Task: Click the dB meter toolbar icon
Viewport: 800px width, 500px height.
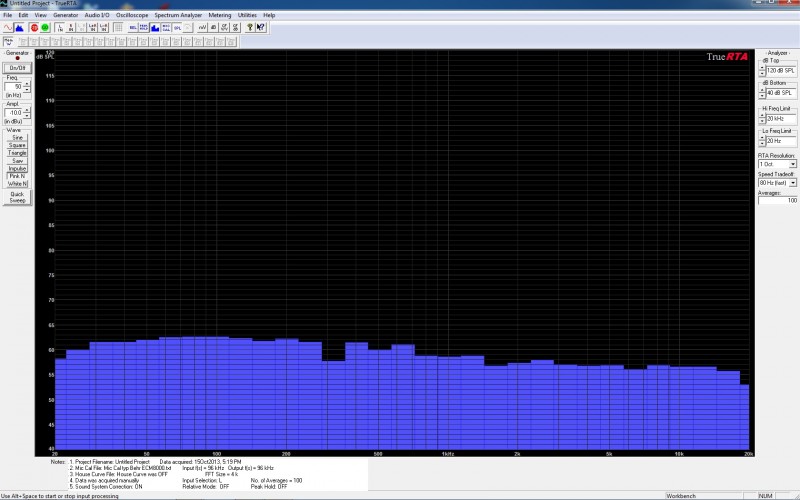Action: (x=213, y=28)
